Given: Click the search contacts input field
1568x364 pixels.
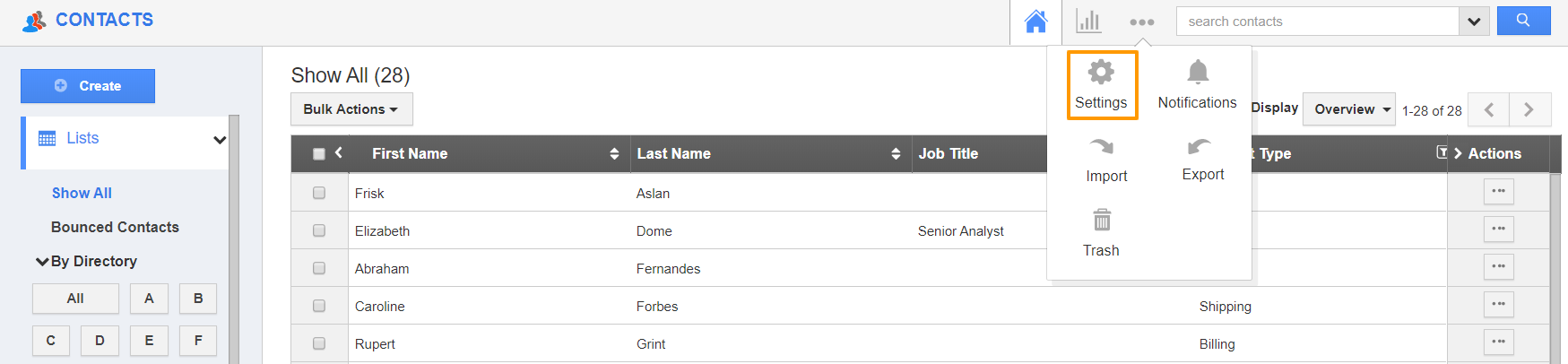Looking at the screenshot, I should tap(1317, 22).
